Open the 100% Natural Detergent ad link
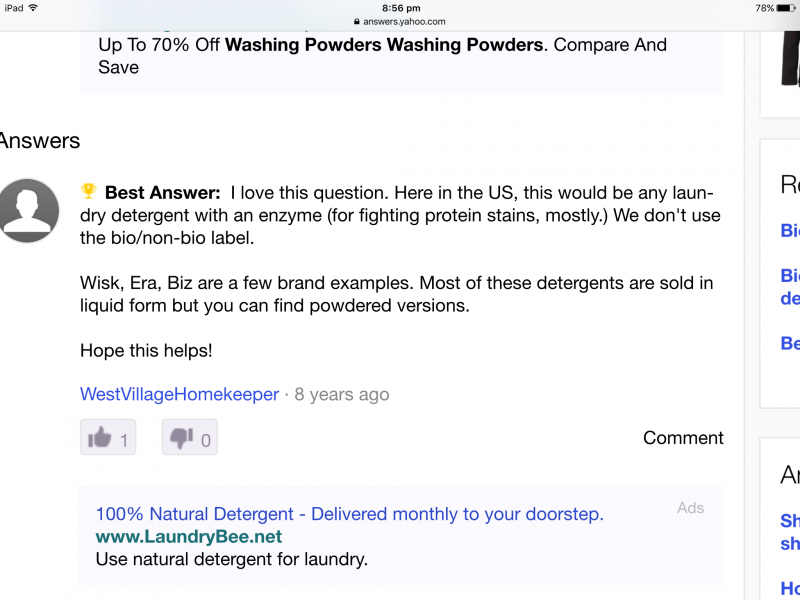 click(x=349, y=514)
